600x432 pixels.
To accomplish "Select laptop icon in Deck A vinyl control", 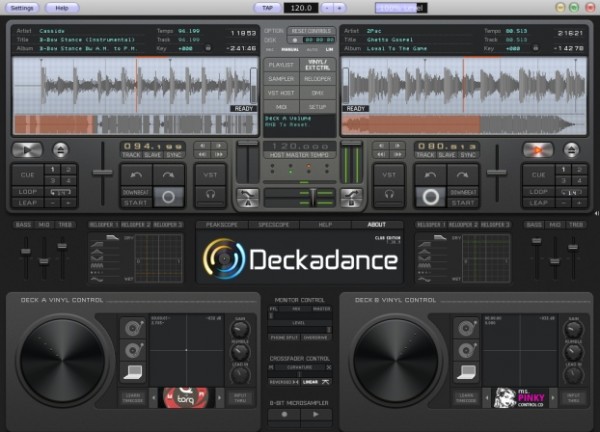I will coord(131,371).
